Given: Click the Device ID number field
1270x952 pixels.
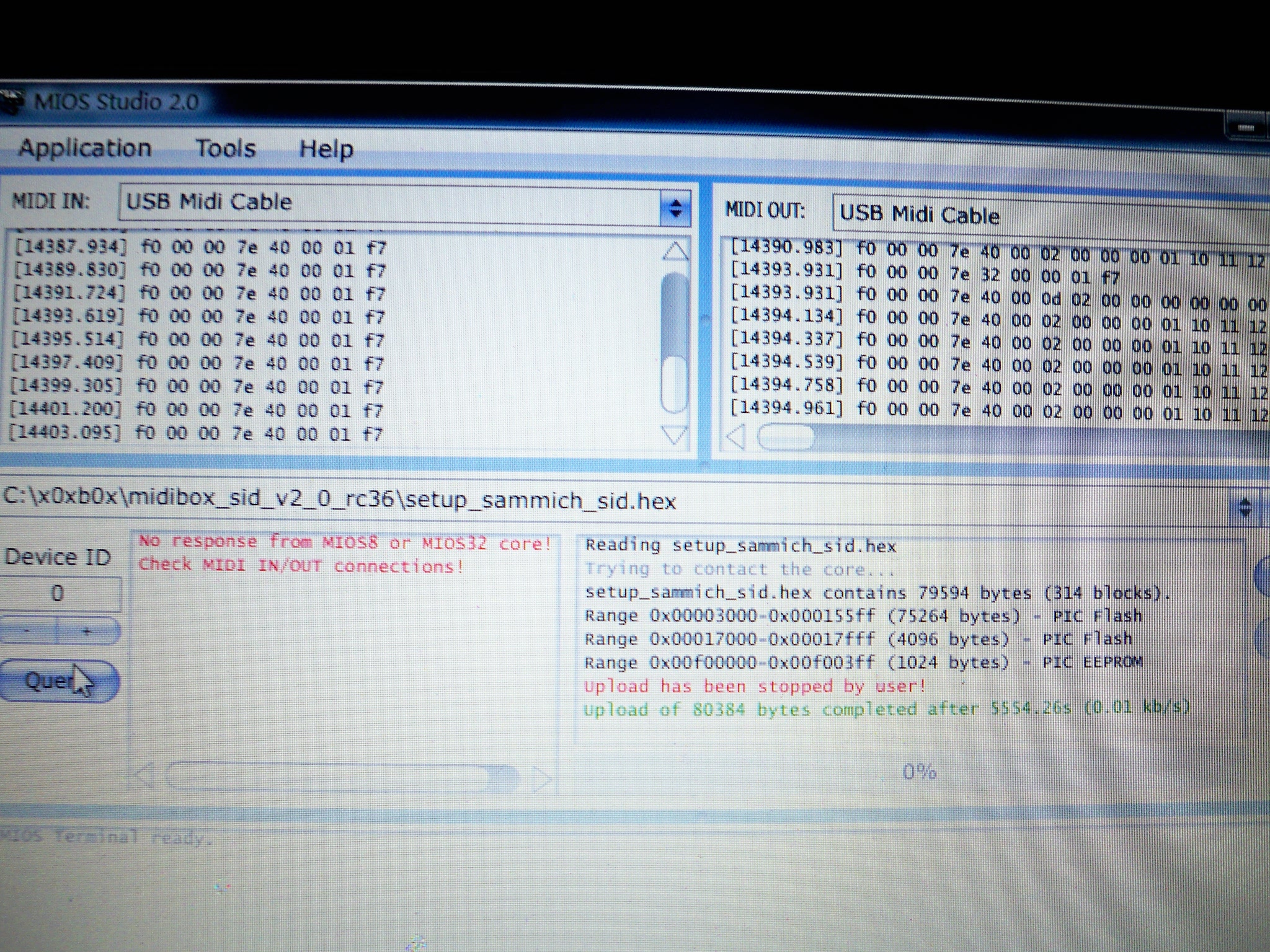Looking at the screenshot, I should pyautogui.click(x=59, y=594).
